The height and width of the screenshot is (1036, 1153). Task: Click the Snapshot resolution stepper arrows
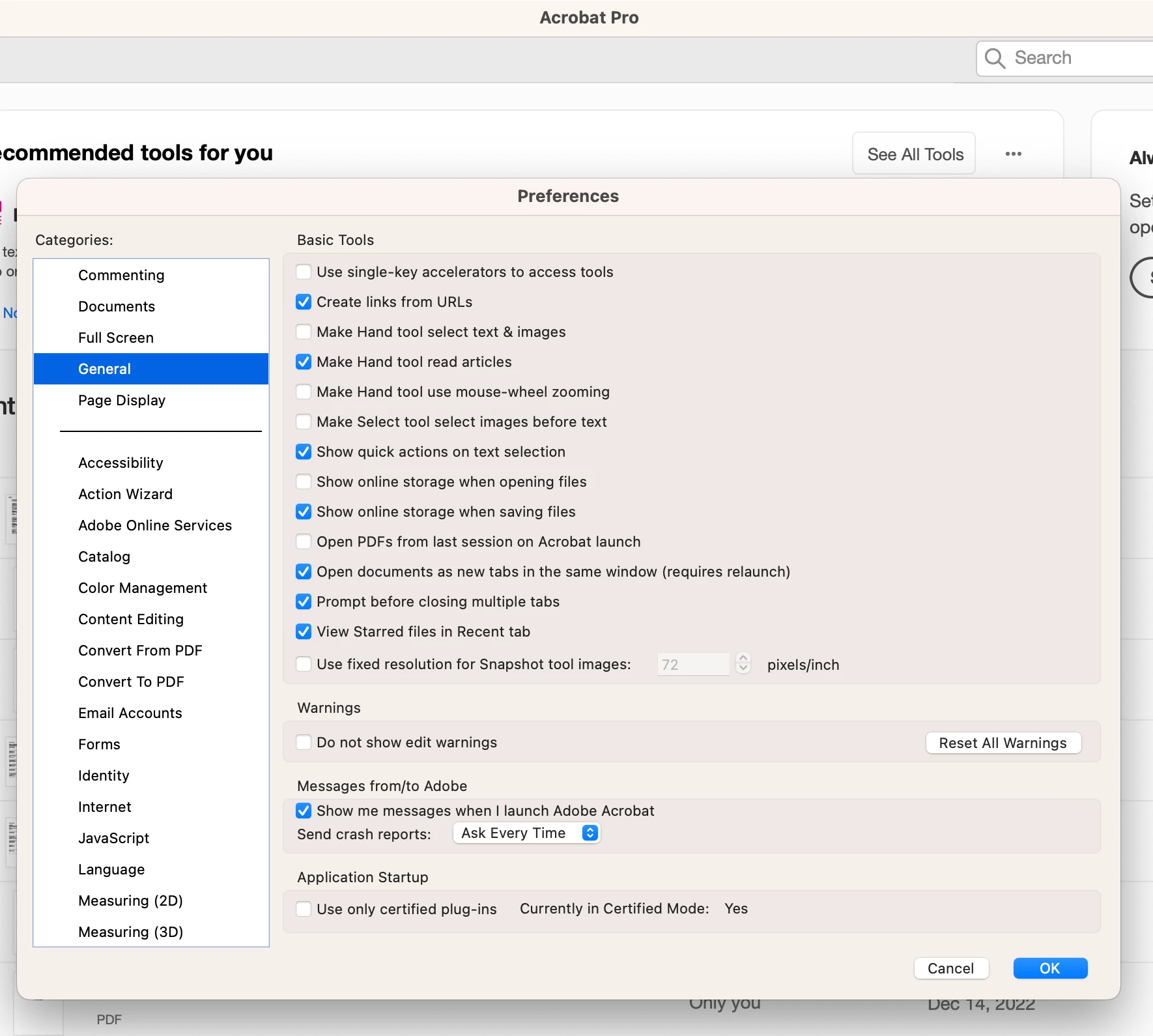tap(743, 663)
